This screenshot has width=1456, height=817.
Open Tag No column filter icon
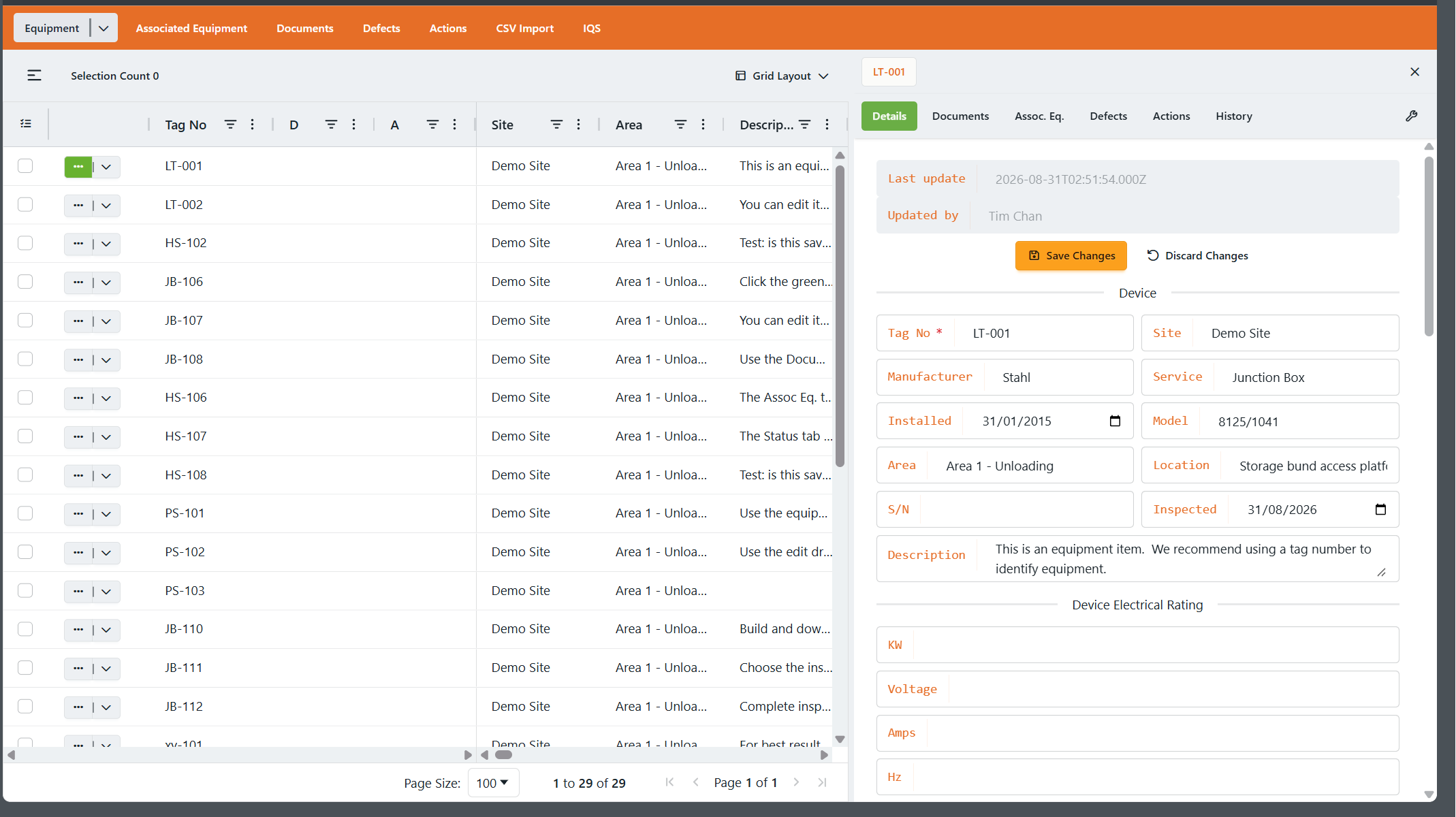coord(230,125)
